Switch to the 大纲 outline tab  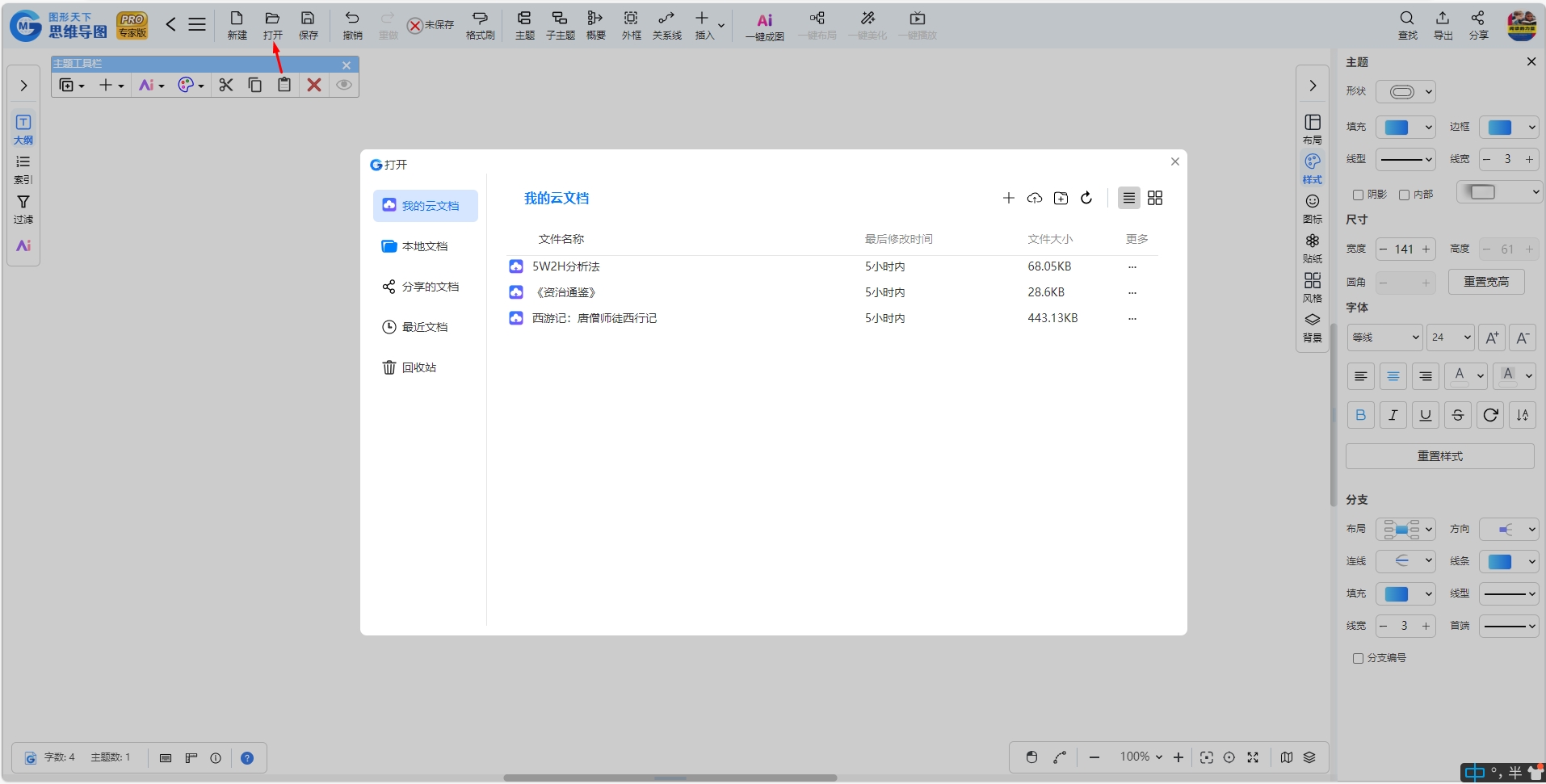pos(23,130)
